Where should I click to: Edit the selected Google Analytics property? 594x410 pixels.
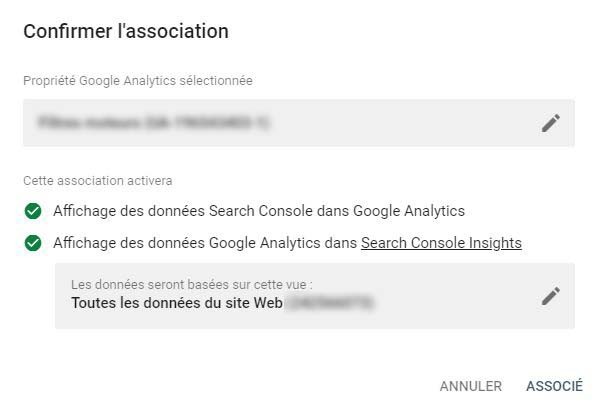click(x=550, y=123)
